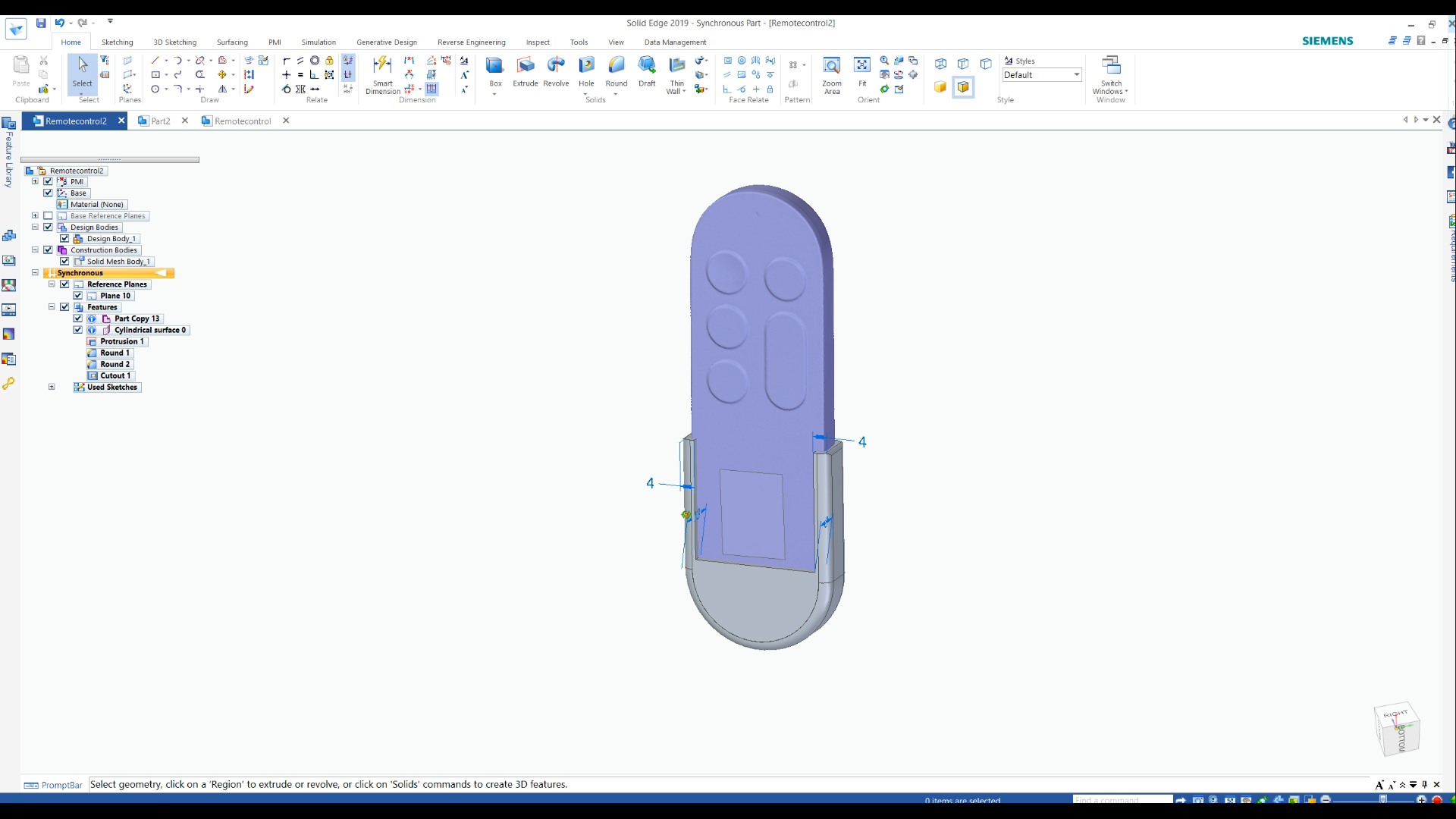Open the Simulation ribbon tab
This screenshot has width=1456, height=819.
(x=318, y=42)
